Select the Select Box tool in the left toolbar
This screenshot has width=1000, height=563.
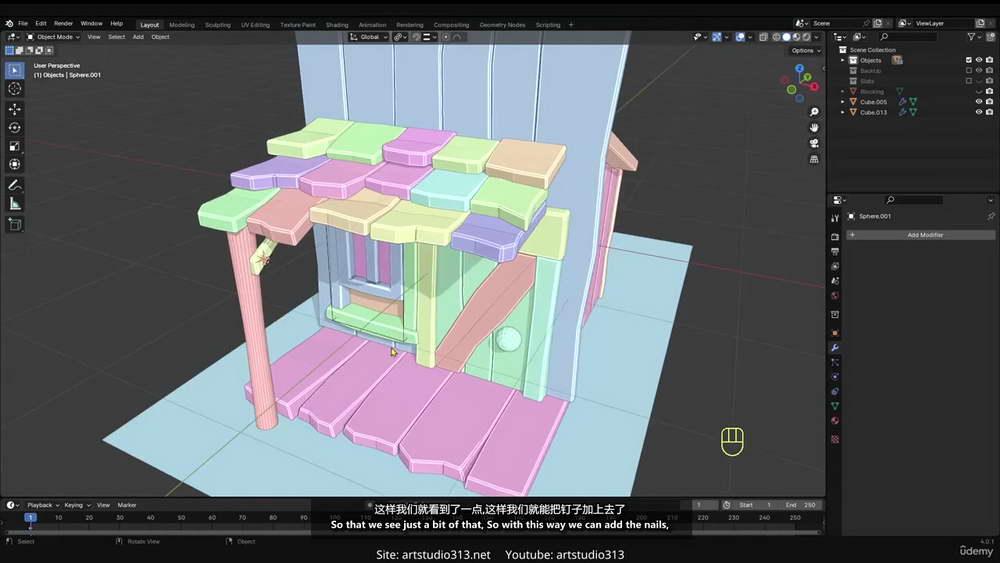[15, 70]
